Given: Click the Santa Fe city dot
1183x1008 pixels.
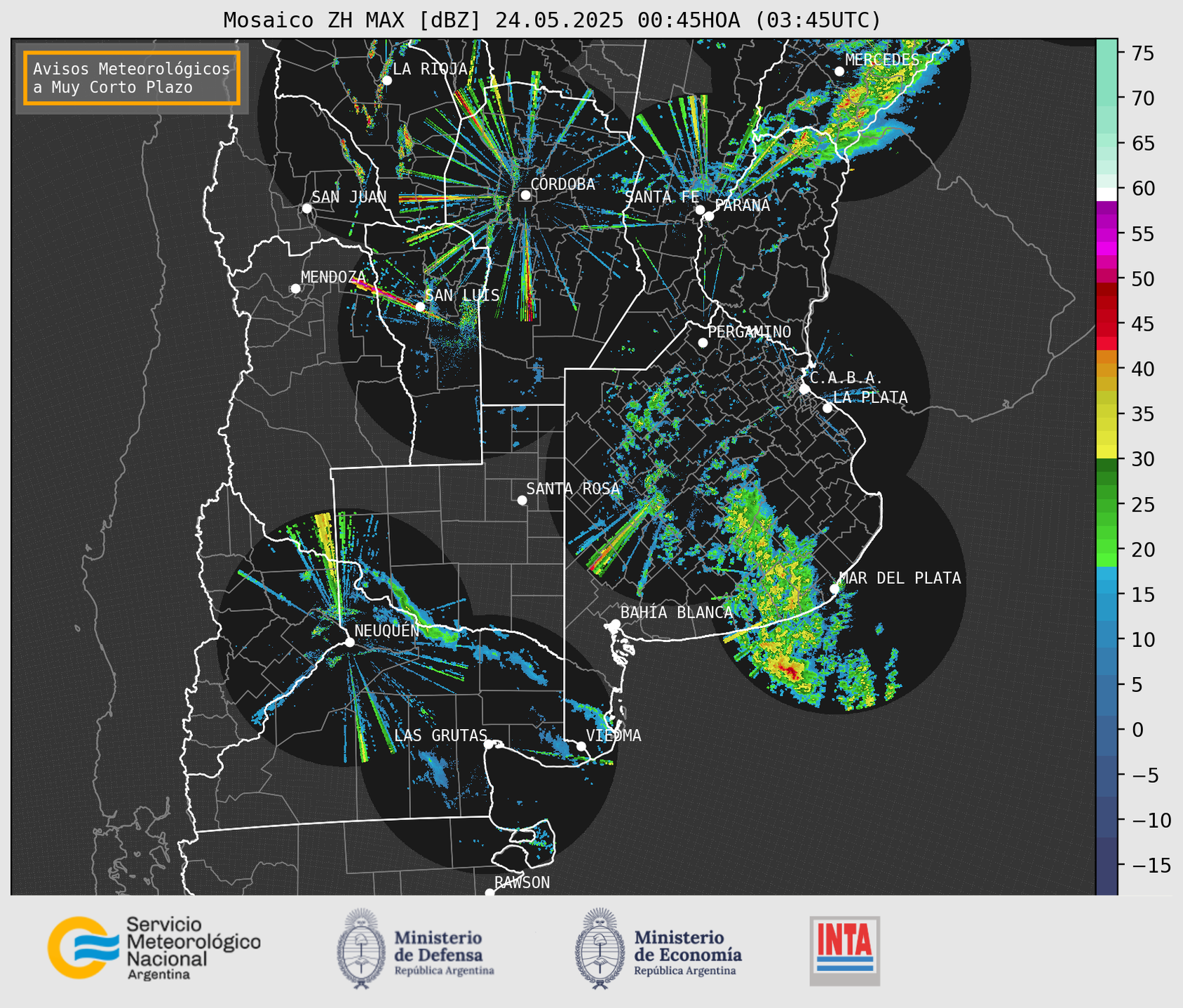Looking at the screenshot, I should pyautogui.click(x=700, y=210).
